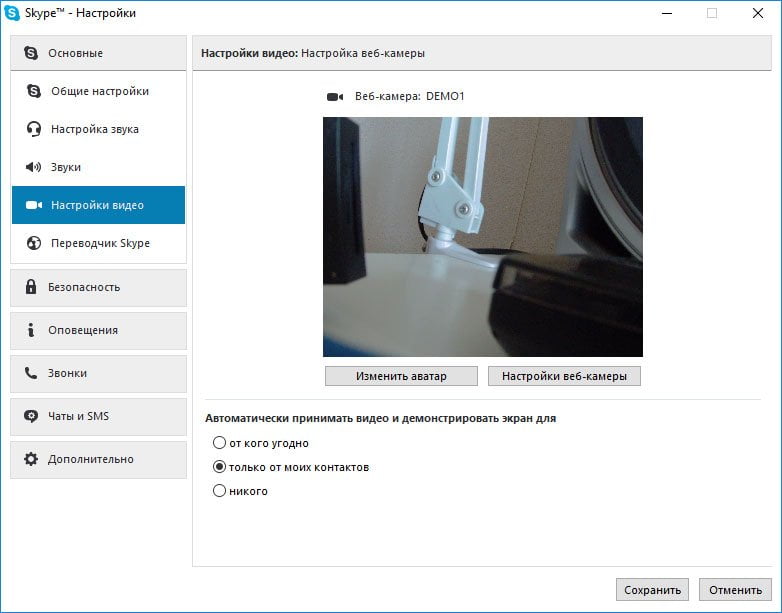Click the gear icon for Дополнительно
The height and width of the screenshot is (613, 782).
31,459
